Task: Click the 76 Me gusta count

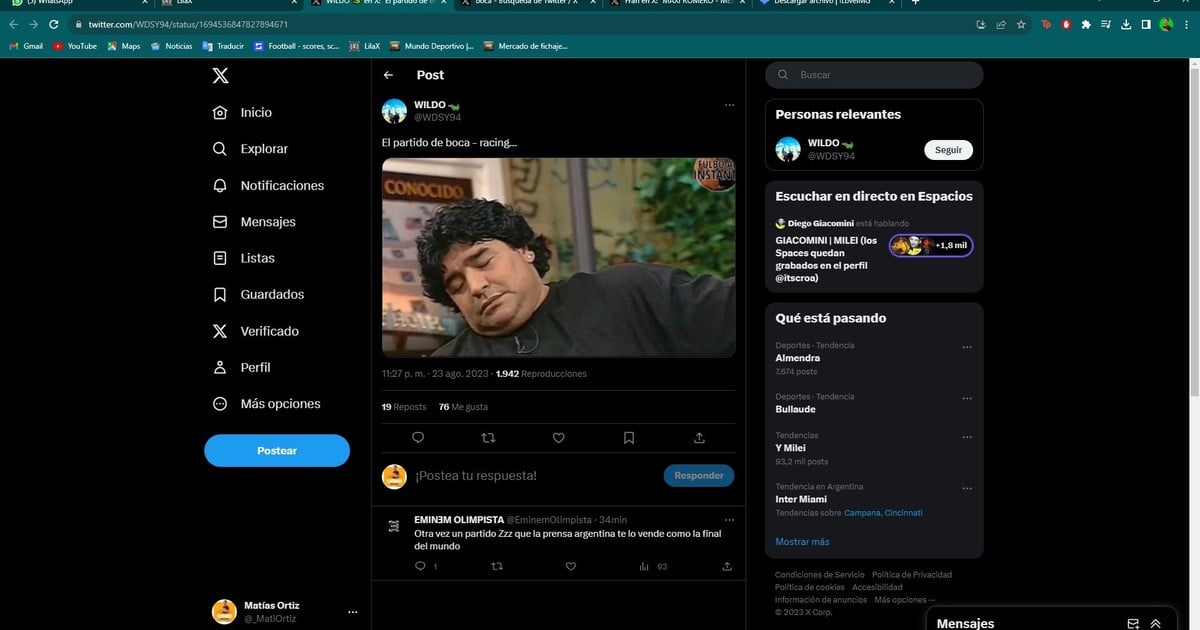Action: (x=463, y=407)
